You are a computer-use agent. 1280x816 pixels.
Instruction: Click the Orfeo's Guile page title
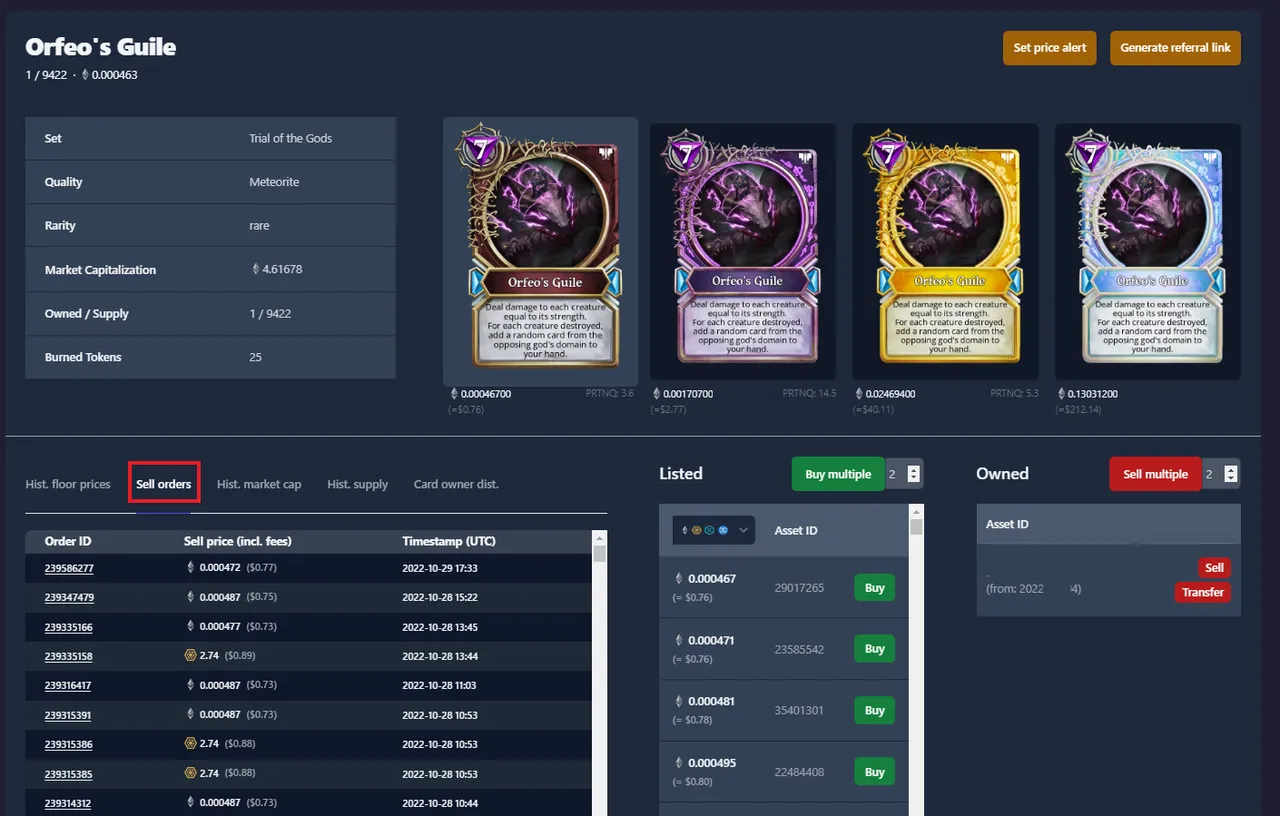click(101, 47)
